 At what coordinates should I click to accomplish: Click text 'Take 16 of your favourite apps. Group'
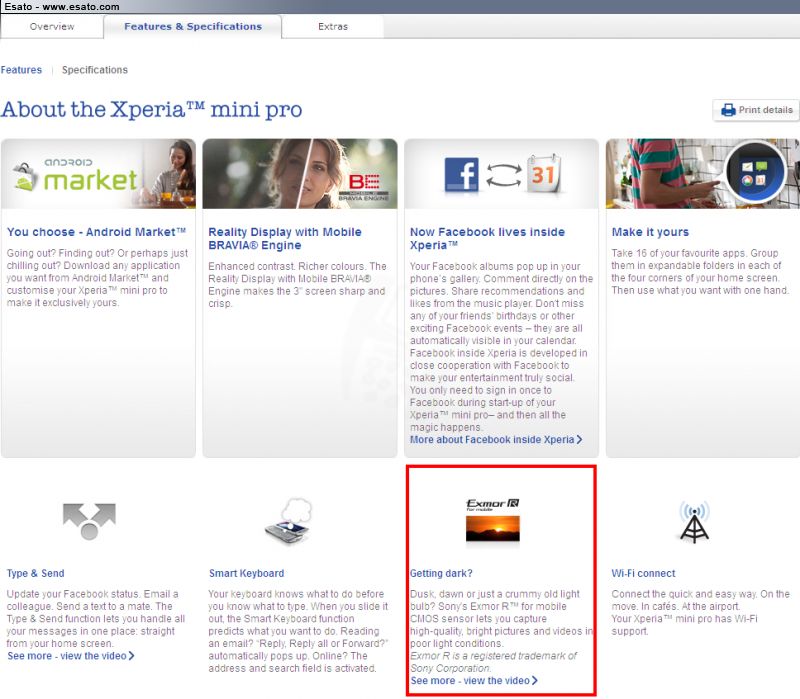coord(695,253)
